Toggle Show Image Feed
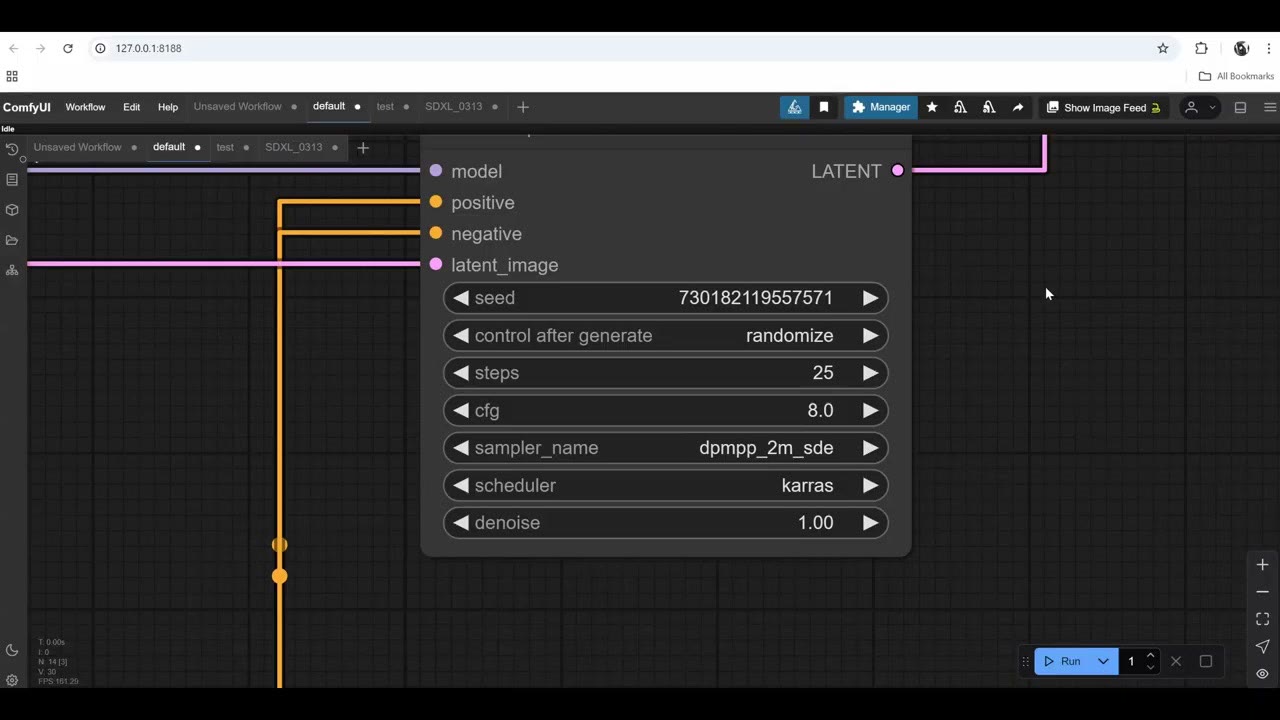1280x720 pixels. tap(1103, 107)
